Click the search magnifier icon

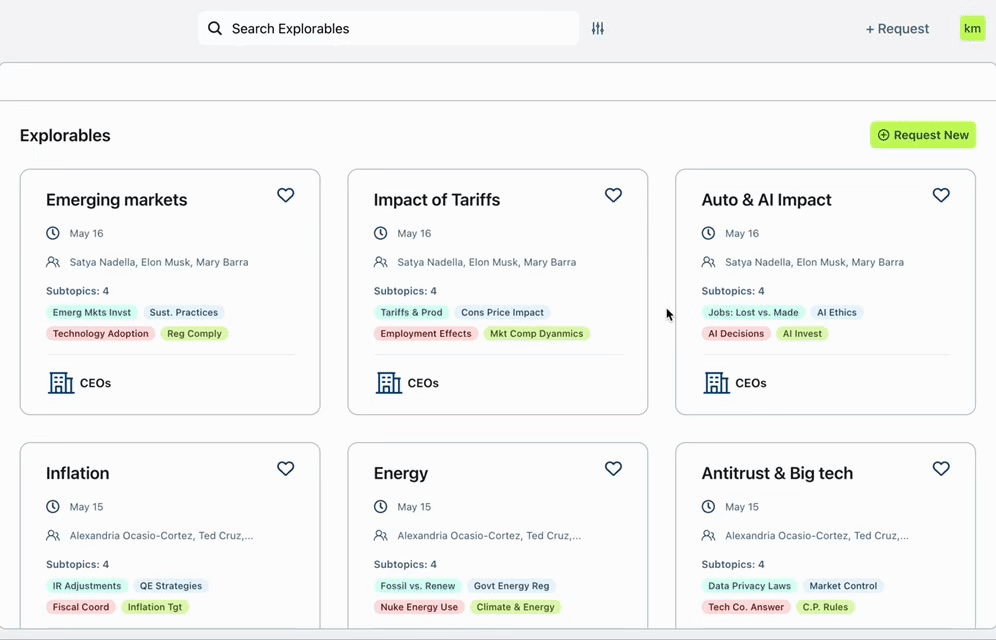pyautogui.click(x=215, y=29)
